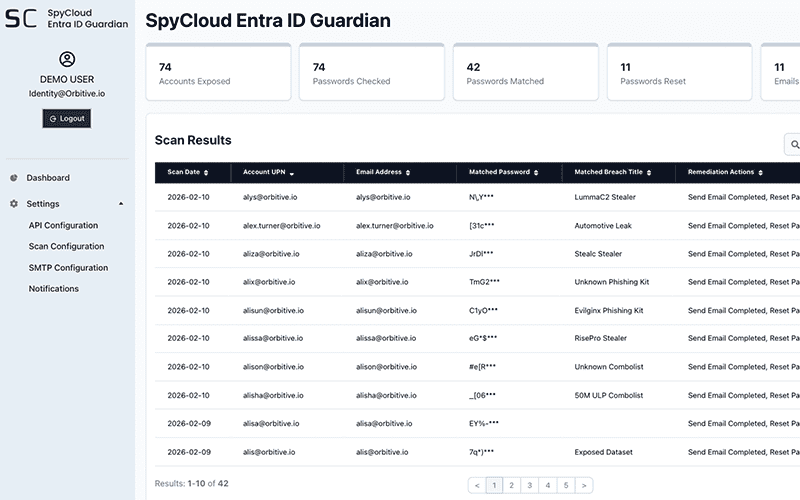The width and height of the screenshot is (800, 500).
Task: Go to previous results page
Action: tap(477, 485)
